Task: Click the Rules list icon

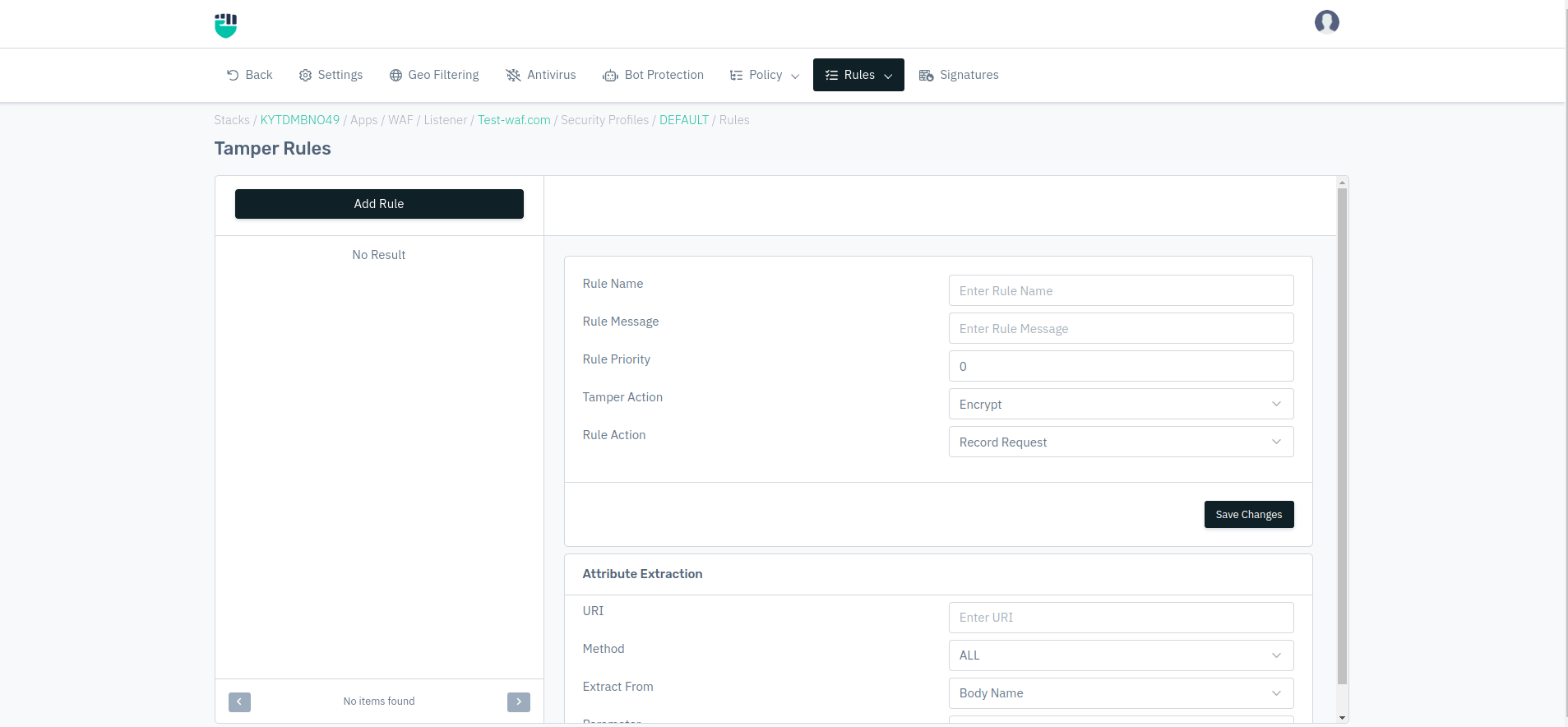Action: coord(831,75)
